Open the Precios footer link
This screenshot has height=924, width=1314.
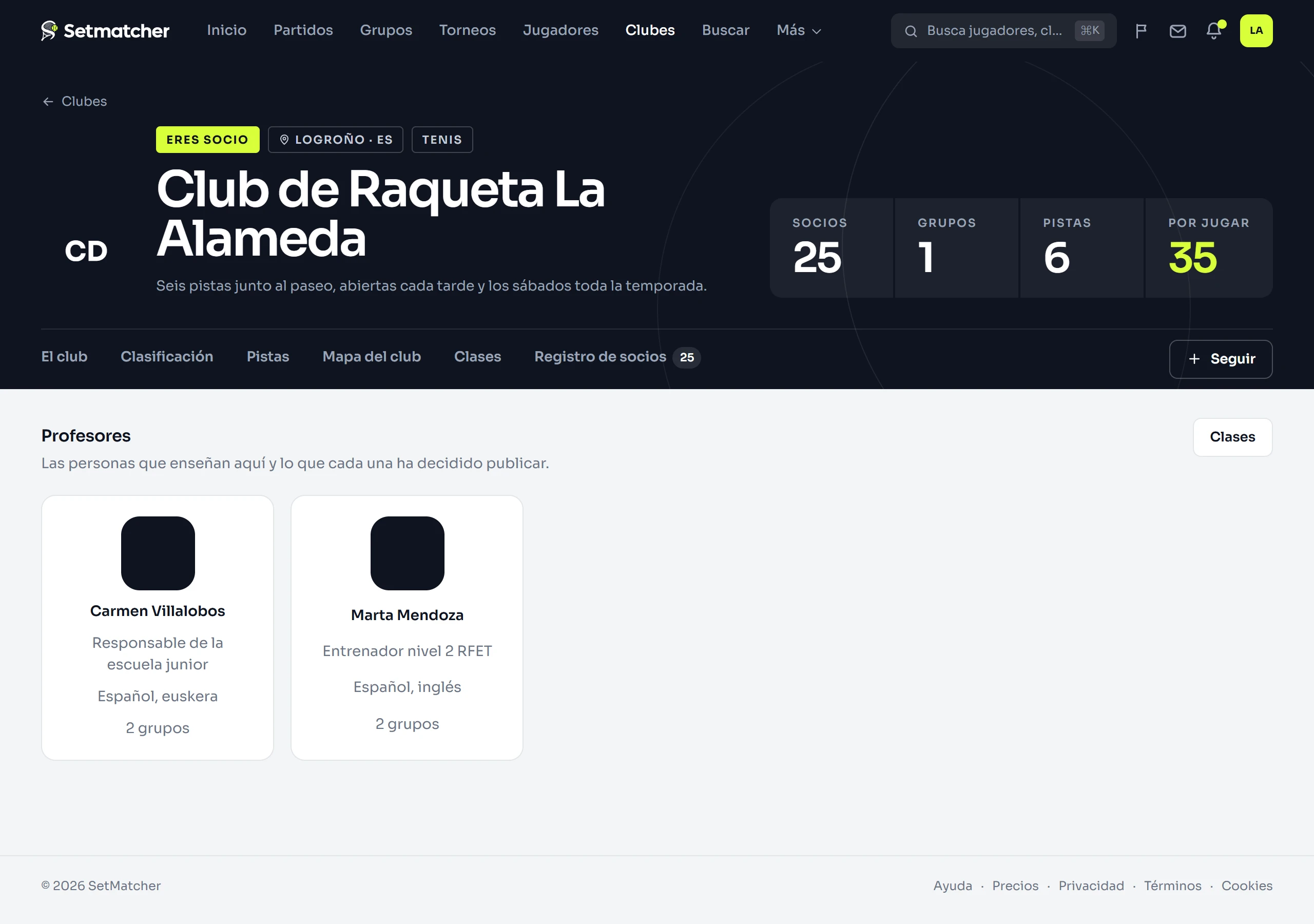1015,885
